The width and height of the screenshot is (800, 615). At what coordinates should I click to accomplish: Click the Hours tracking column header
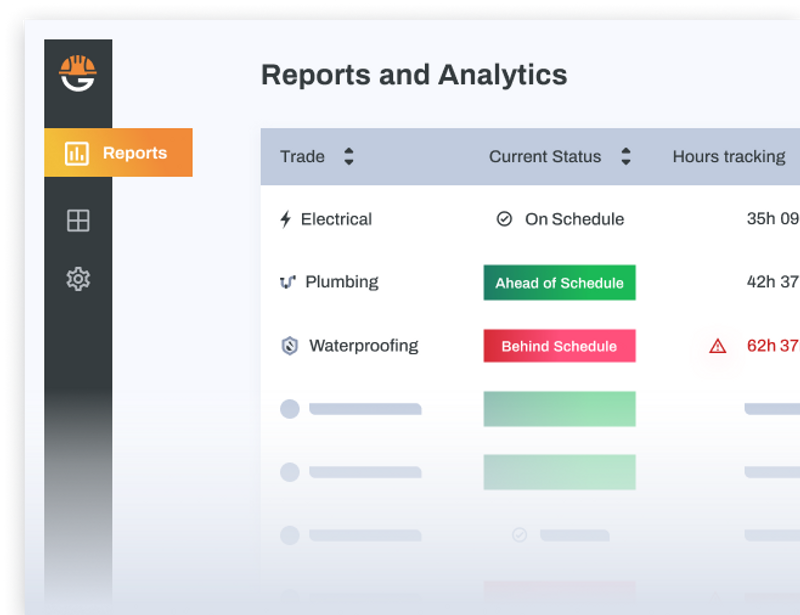728,156
